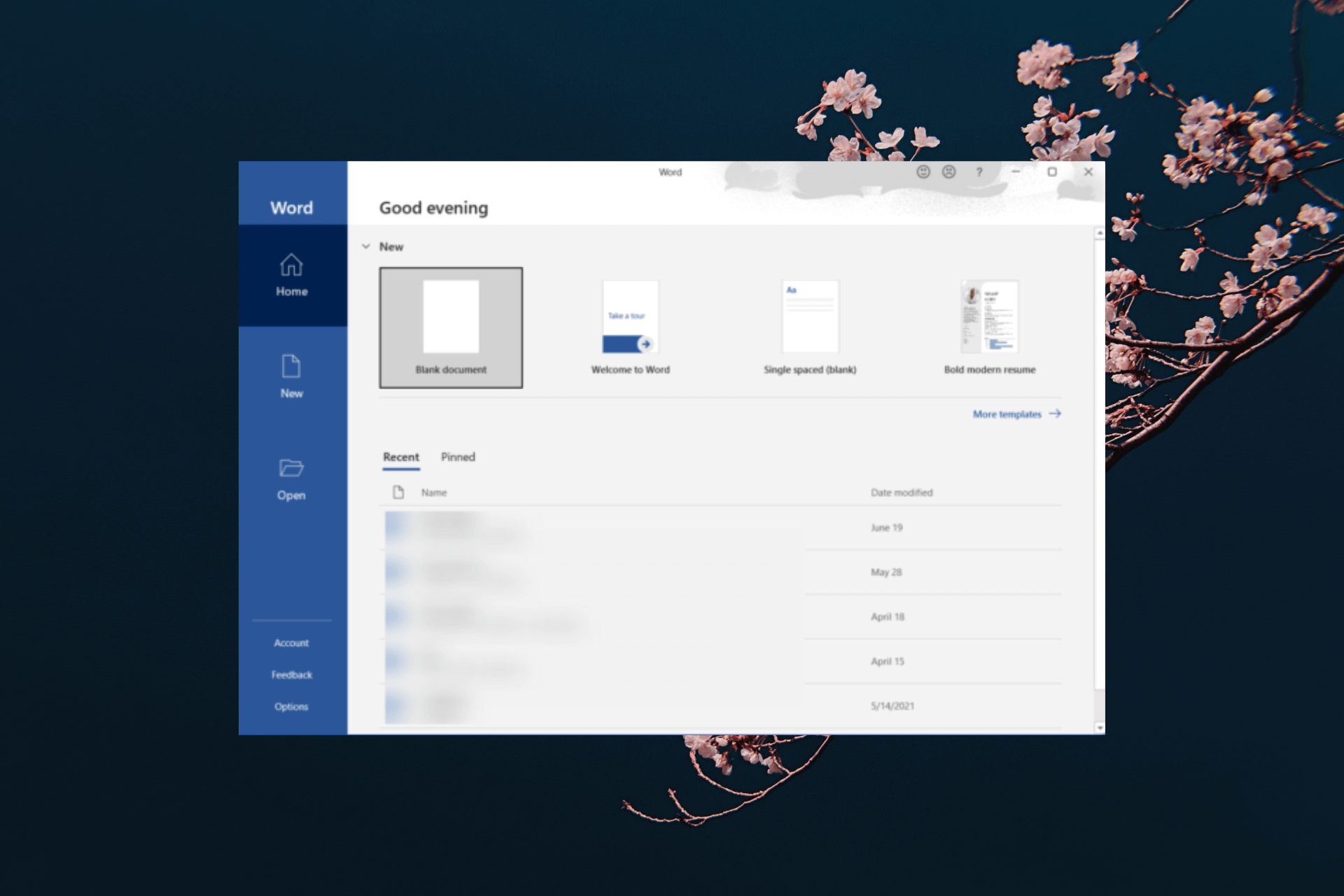Send a frown feedback face icon
The image size is (1344, 896).
(x=948, y=171)
